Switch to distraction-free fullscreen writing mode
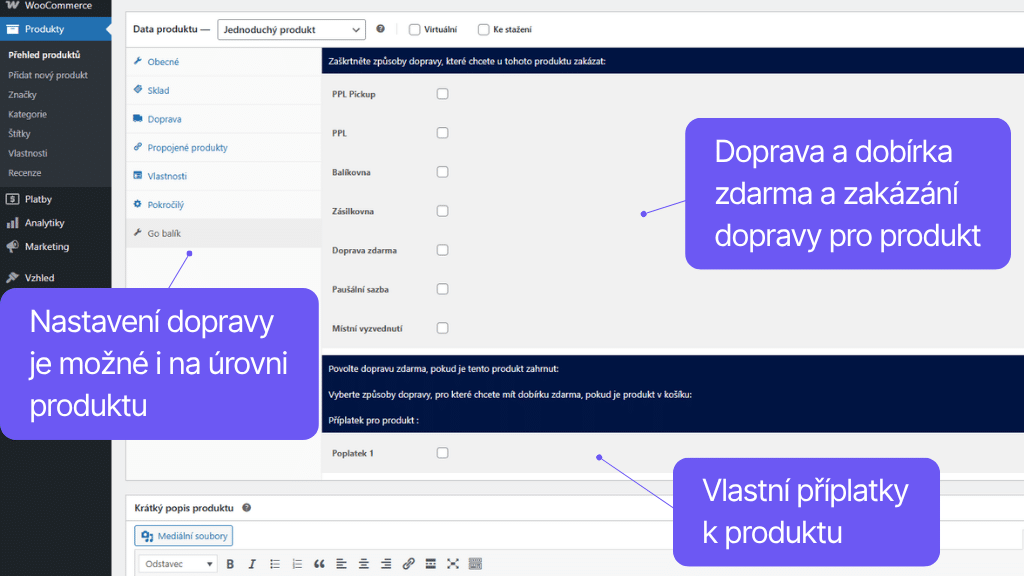This screenshot has height=576, width=1024. point(453,563)
